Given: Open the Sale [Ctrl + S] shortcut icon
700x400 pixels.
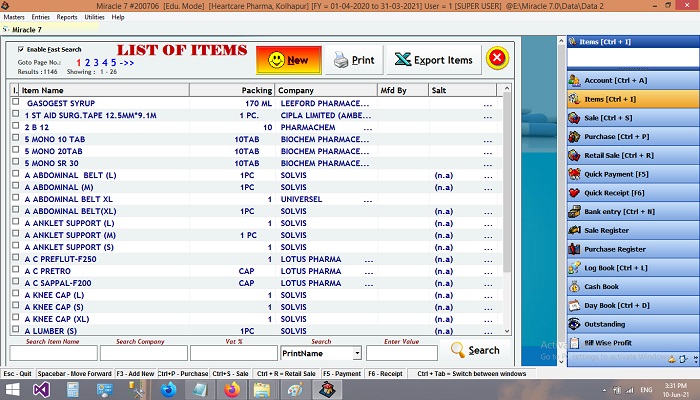Looking at the screenshot, I should 574,118.
